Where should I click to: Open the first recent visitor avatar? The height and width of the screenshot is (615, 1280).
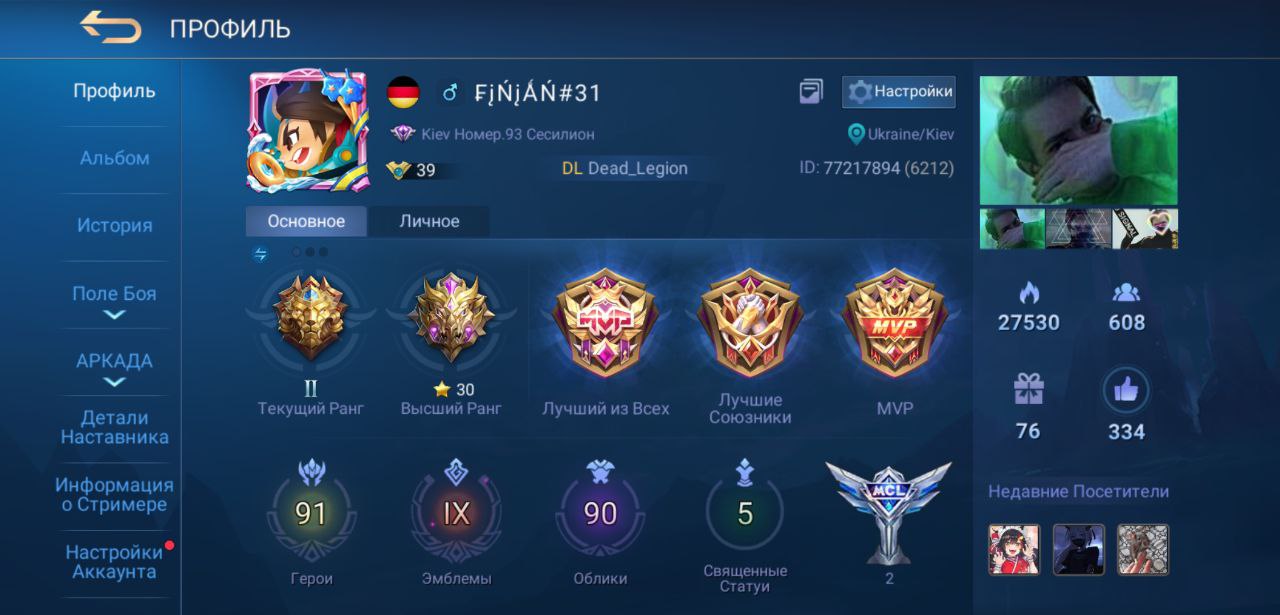pyautogui.click(x=1014, y=550)
